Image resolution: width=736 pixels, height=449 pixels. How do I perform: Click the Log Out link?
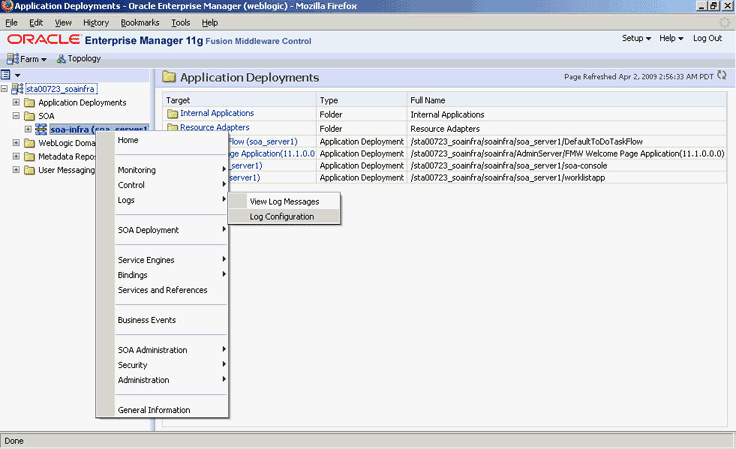[707, 38]
